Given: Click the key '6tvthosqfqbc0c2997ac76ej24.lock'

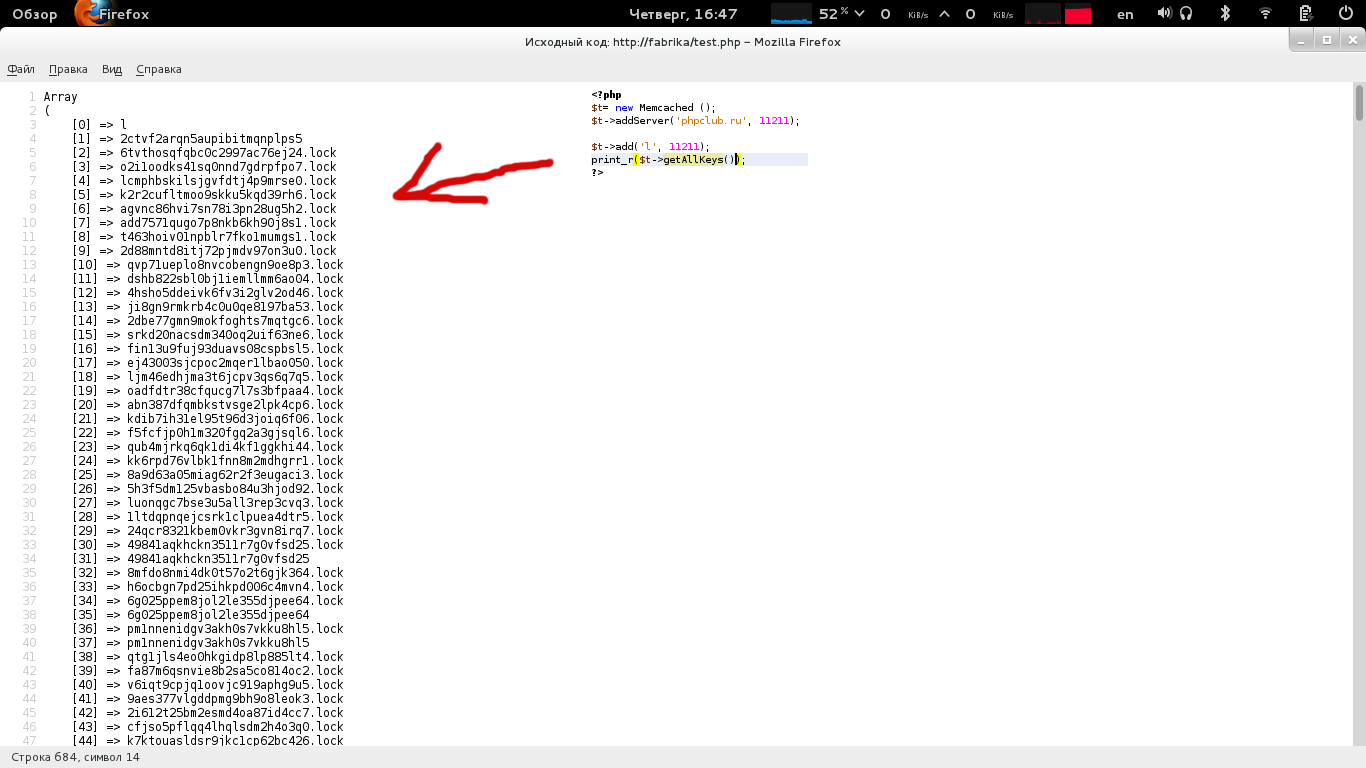Looking at the screenshot, I should click(x=228, y=153).
